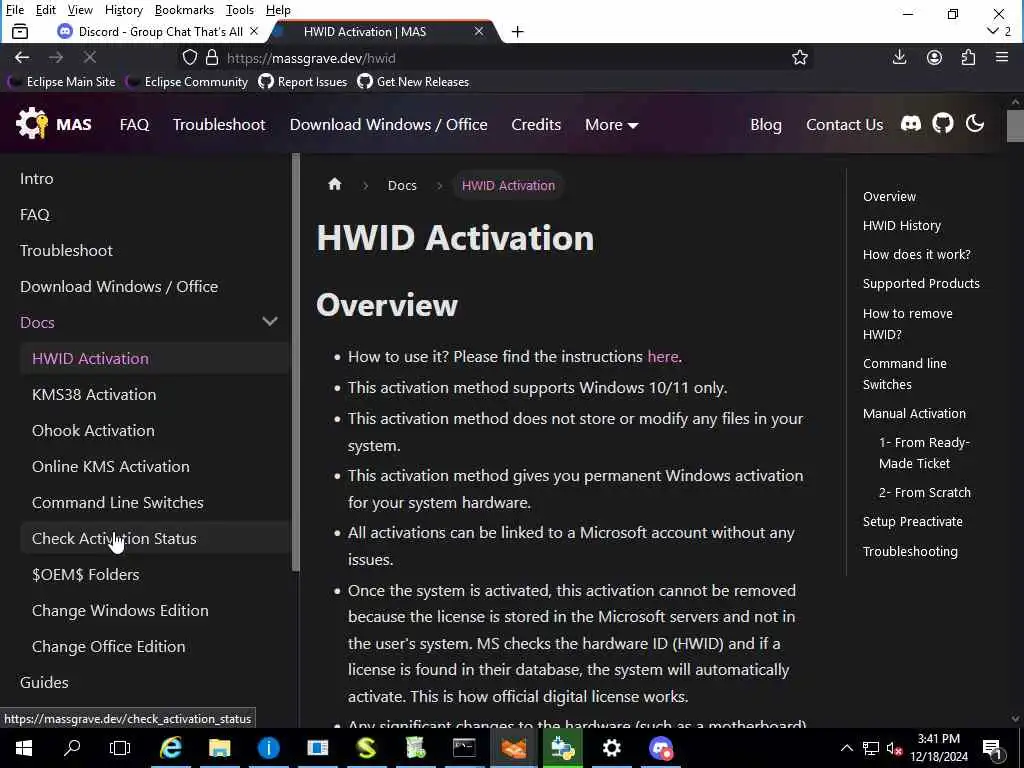
Task: Open the File menu
Action: click(14, 10)
